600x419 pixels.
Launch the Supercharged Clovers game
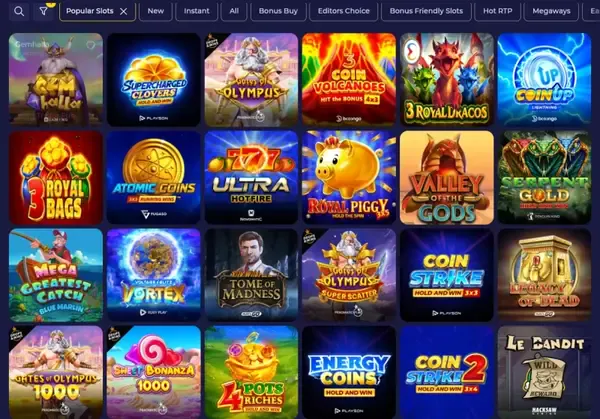pos(154,80)
